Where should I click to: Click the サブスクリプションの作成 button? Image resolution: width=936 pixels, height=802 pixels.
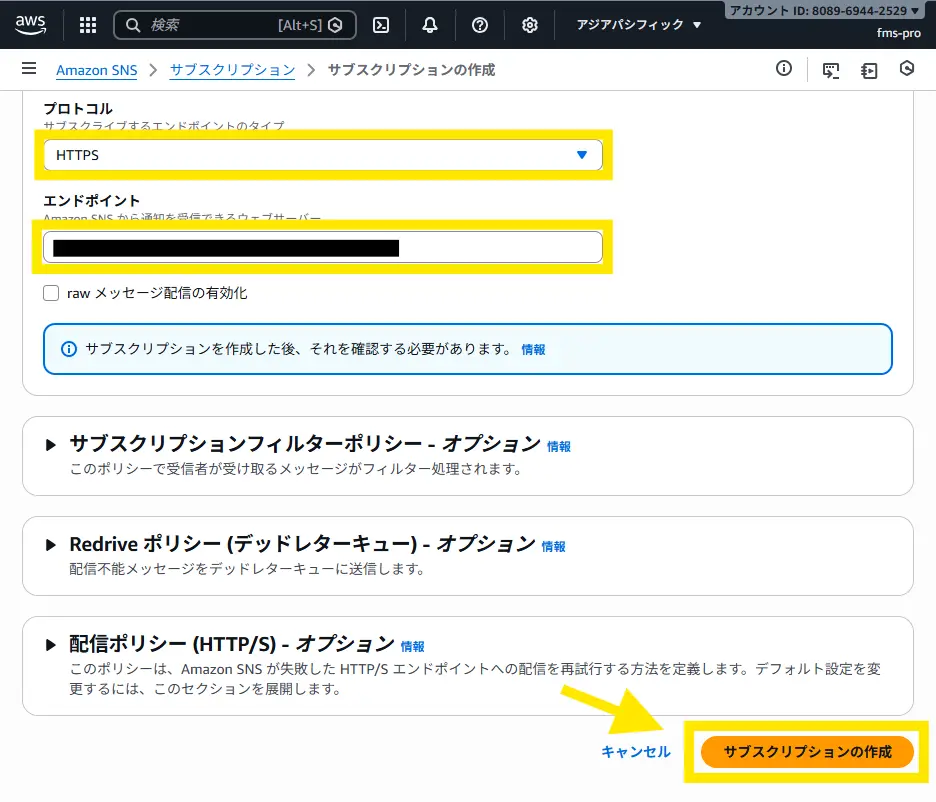(x=807, y=752)
